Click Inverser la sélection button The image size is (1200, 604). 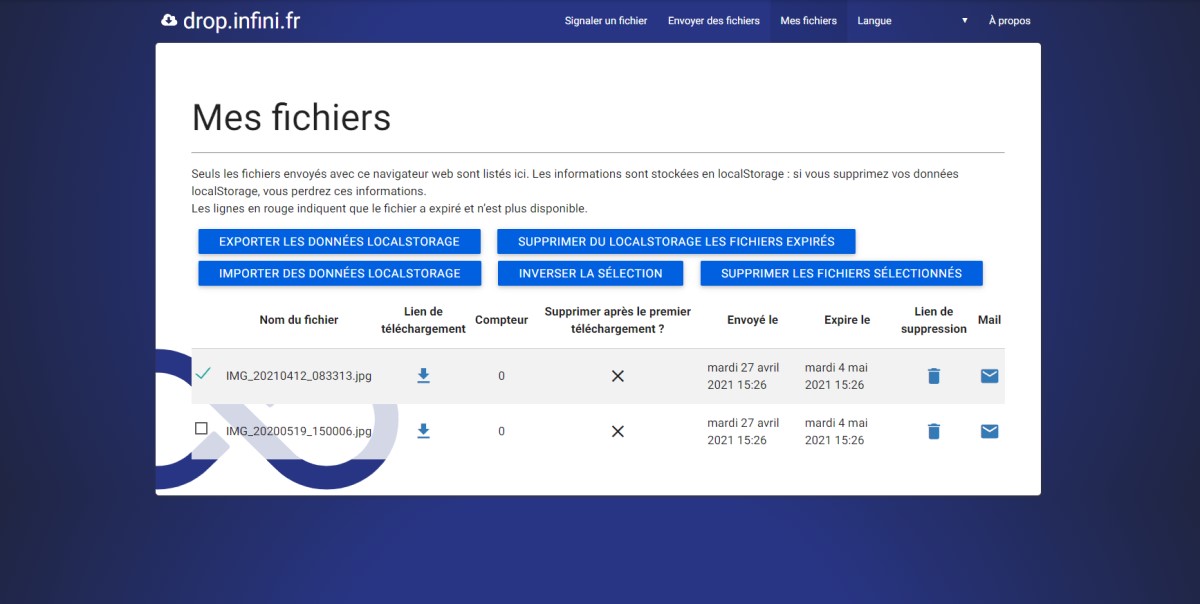(x=590, y=273)
